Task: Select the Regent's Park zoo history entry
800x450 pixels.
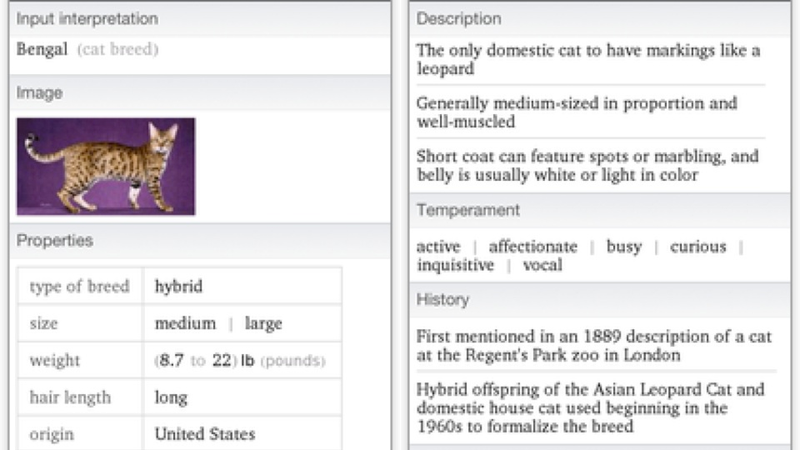Action: (x=594, y=345)
